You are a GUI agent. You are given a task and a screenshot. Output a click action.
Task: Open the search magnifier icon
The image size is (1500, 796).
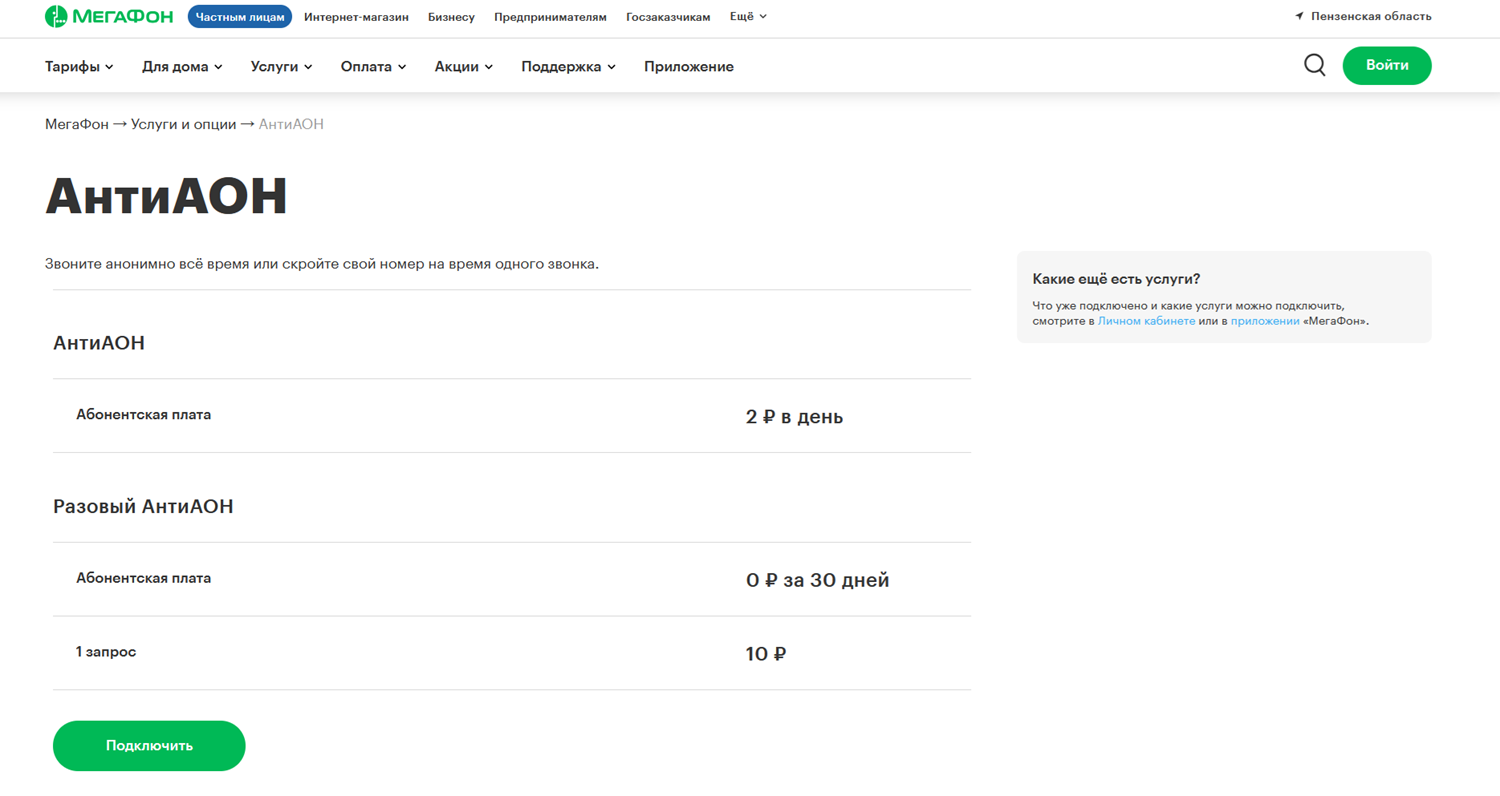1314,66
